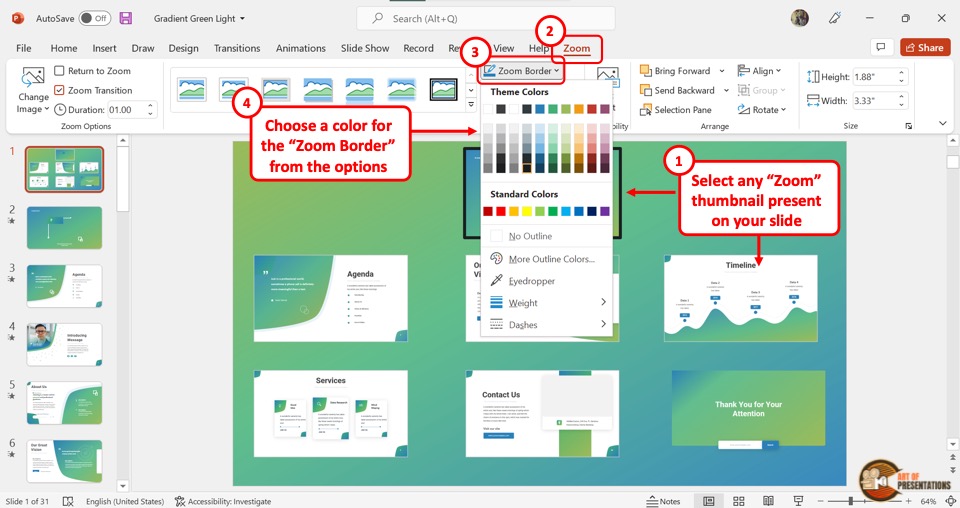Select the first zoom style thumbnail
Viewport: 960px width, 508px height.
pos(192,89)
